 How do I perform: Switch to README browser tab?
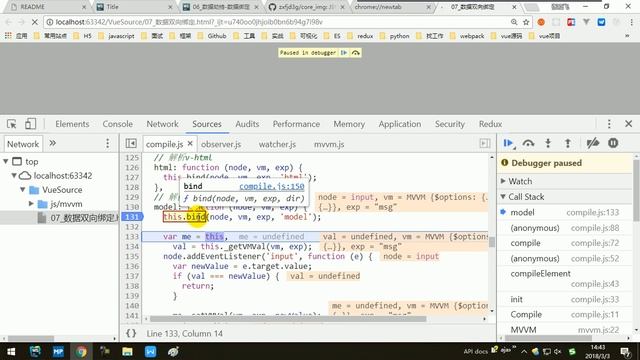[47, 7]
